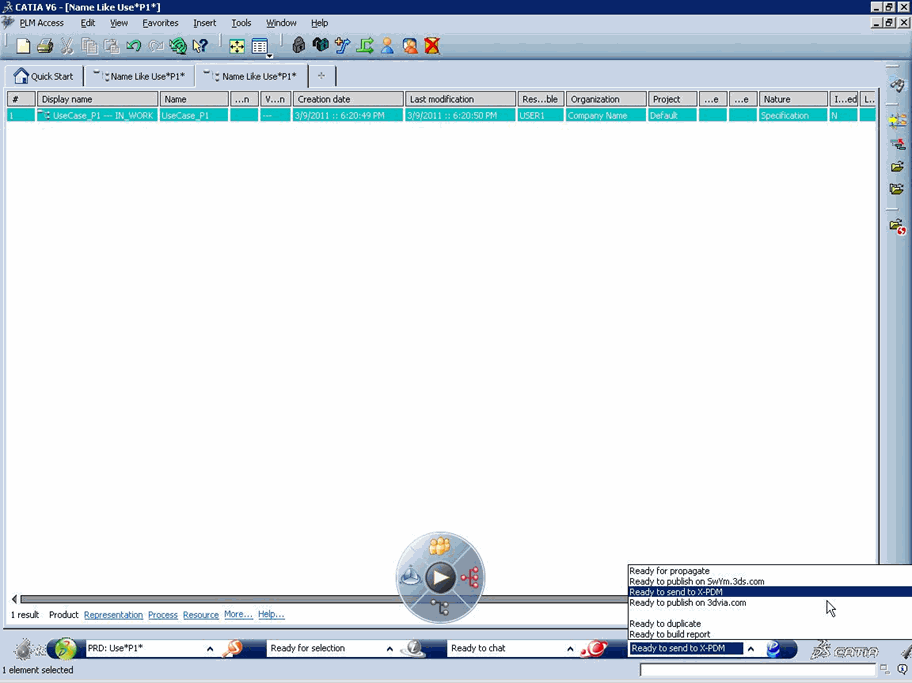This screenshot has width=912, height=683.
Task: Open the small arrow under table view icon
Action: [x=269, y=56]
